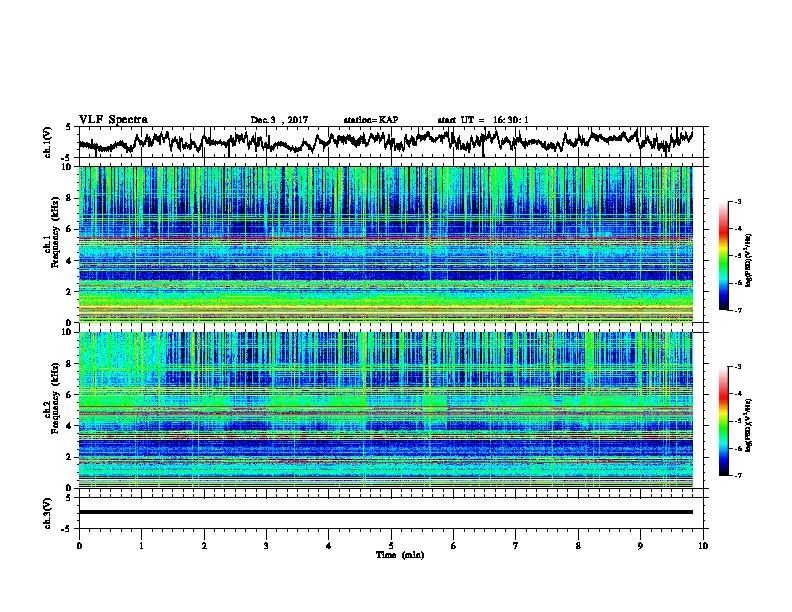Click the time axis tick label '5'

[x=391, y=546]
